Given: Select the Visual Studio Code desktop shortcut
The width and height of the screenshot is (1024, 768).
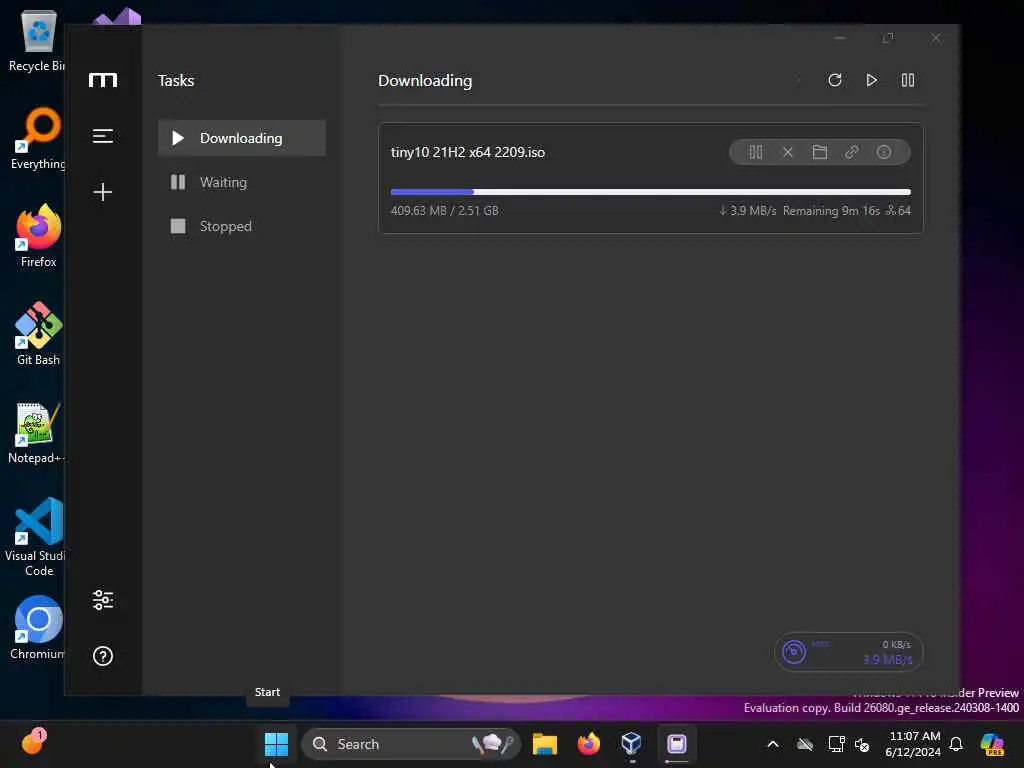Looking at the screenshot, I should tap(36, 537).
